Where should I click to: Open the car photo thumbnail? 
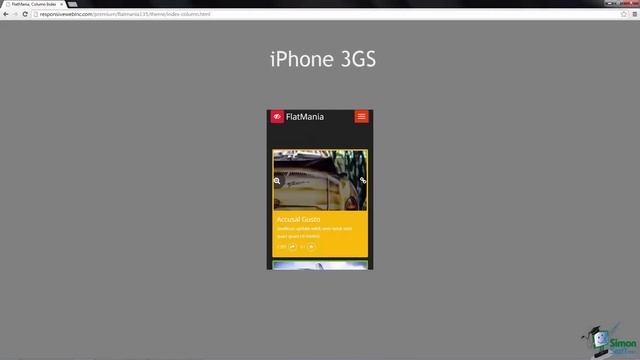(320, 180)
